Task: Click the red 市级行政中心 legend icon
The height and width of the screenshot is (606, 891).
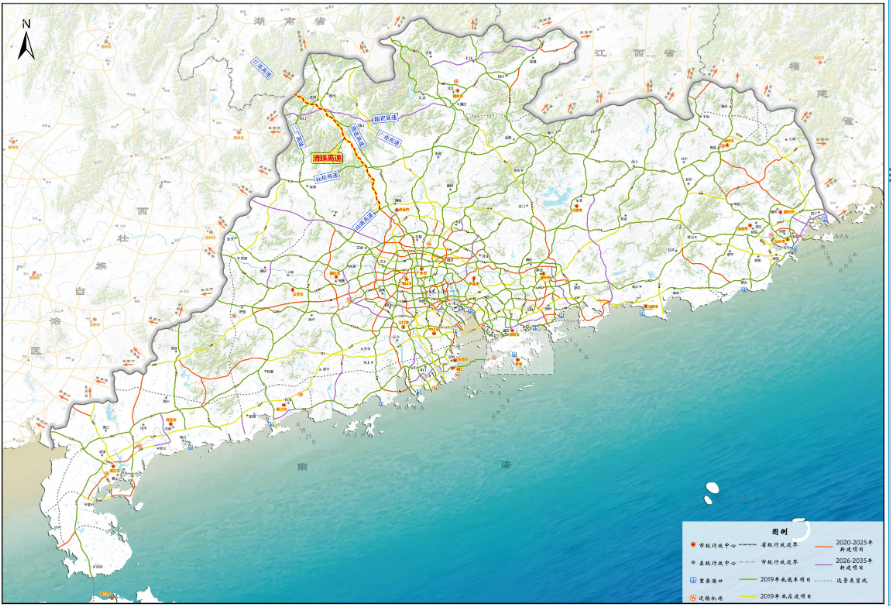Action: coord(695,546)
